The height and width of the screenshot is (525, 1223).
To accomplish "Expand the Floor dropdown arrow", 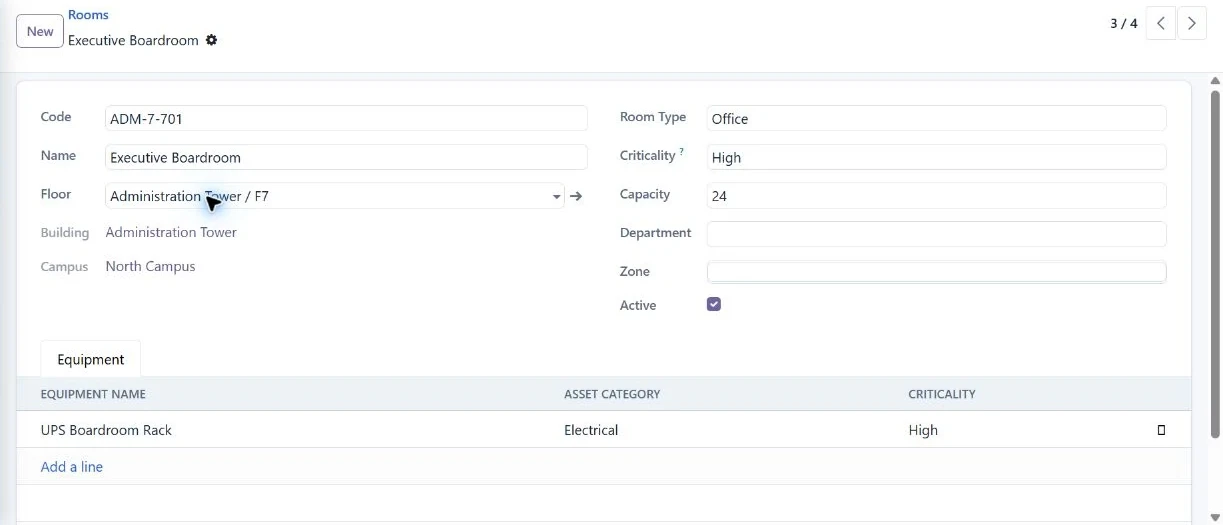I will point(557,197).
